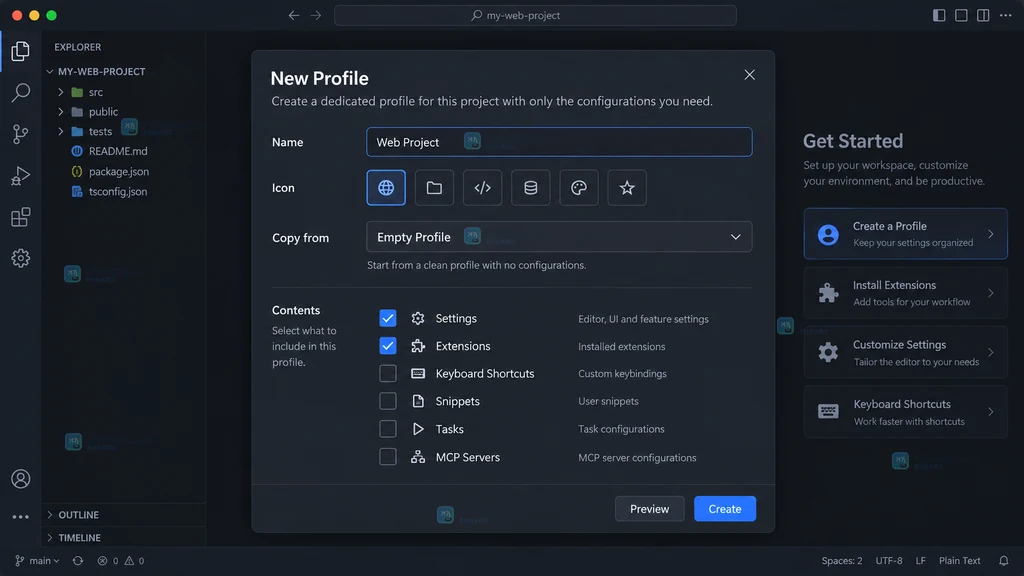Viewport: 1024px width, 576px height.
Task: Go back using the title bar arrow
Action: [294, 15]
